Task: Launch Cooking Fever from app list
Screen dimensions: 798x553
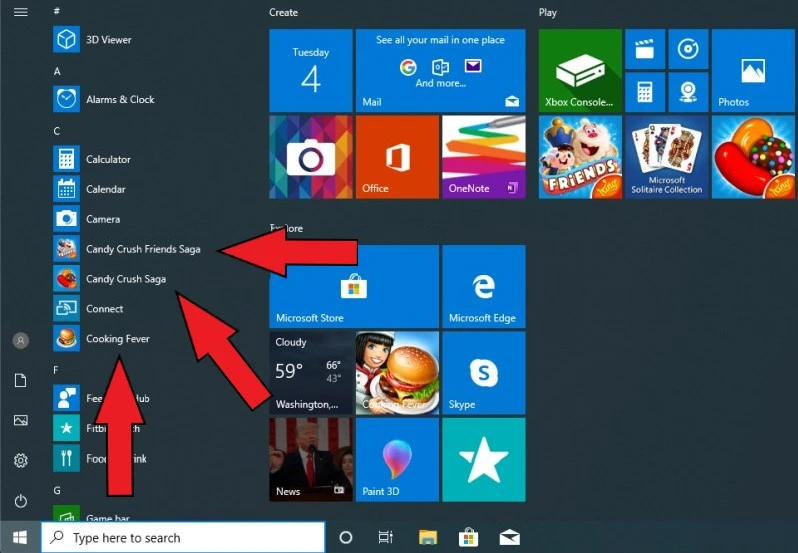Action: 117,339
